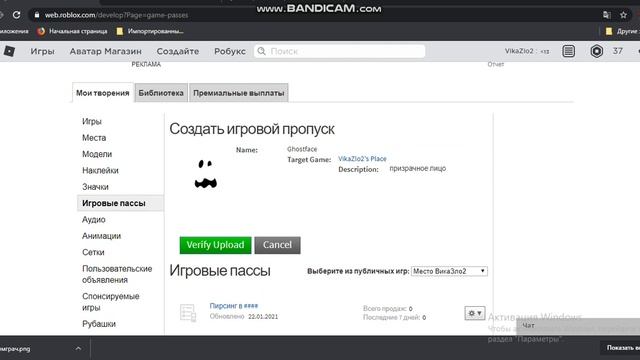
Task: Select Игры in the sidebar
Action: (x=92, y=121)
